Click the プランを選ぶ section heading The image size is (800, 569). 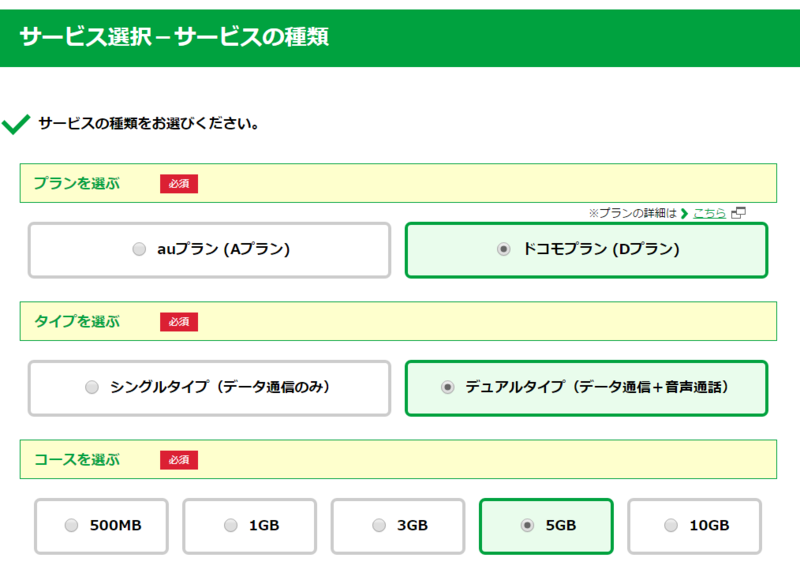(77, 183)
